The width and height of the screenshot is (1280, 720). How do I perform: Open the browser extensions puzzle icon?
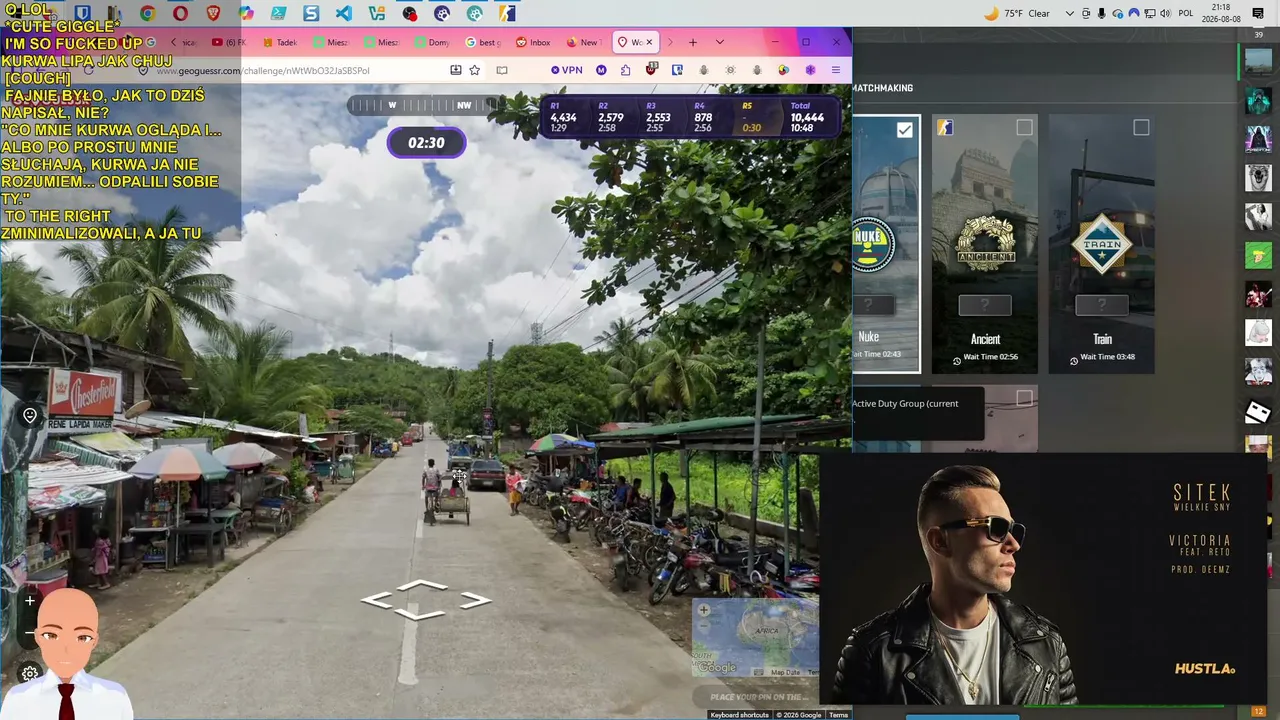click(x=625, y=70)
